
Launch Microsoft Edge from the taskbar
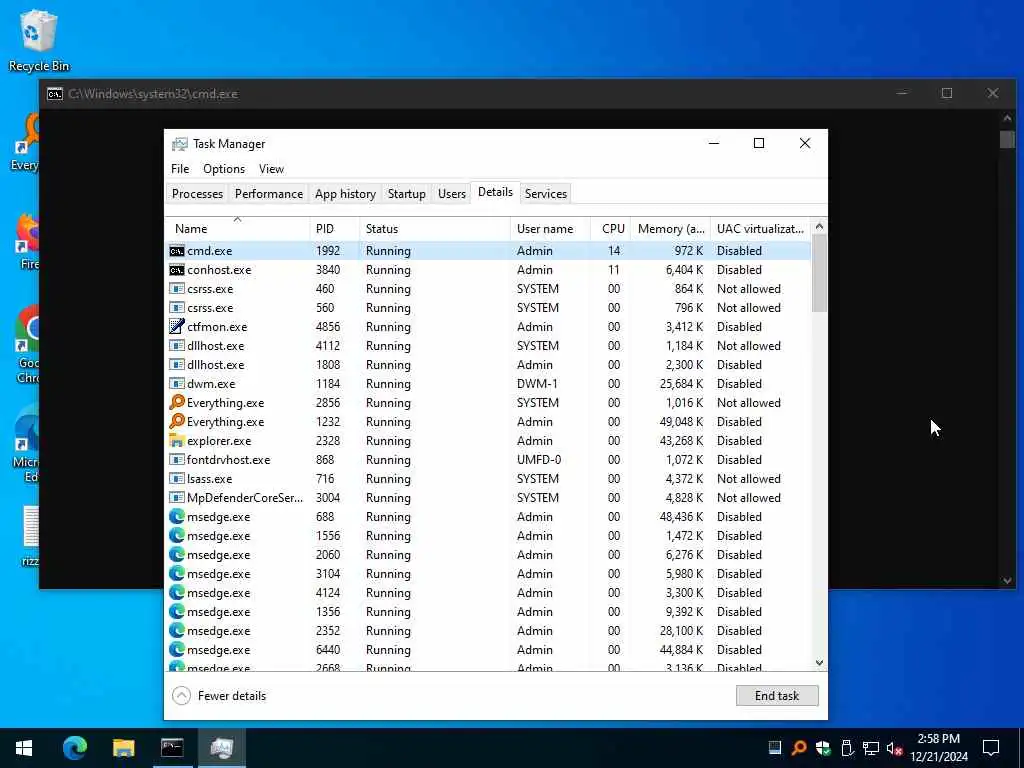click(74, 748)
